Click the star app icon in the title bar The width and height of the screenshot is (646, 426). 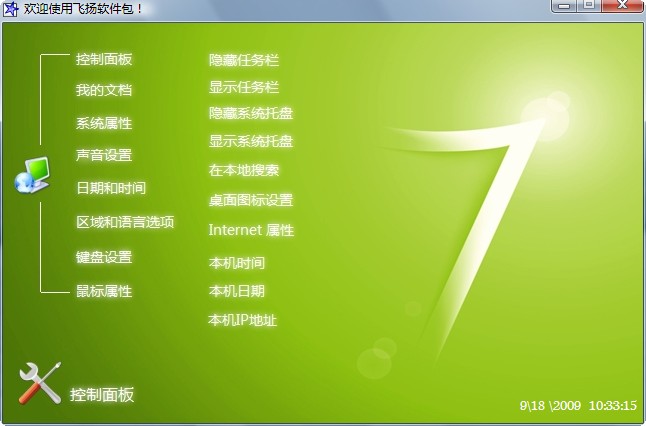tap(10, 8)
